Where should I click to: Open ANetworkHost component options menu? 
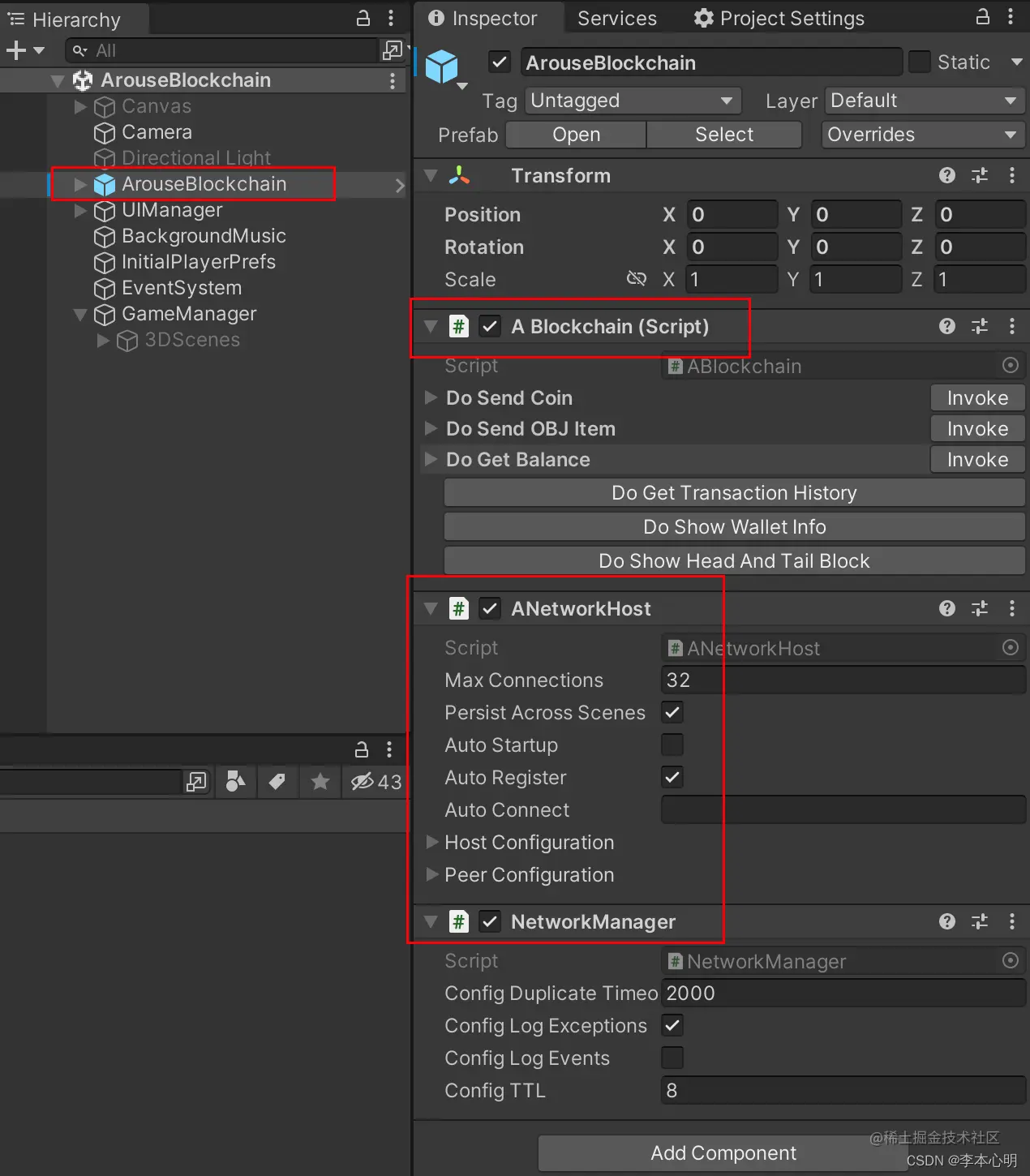pos(1012,608)
